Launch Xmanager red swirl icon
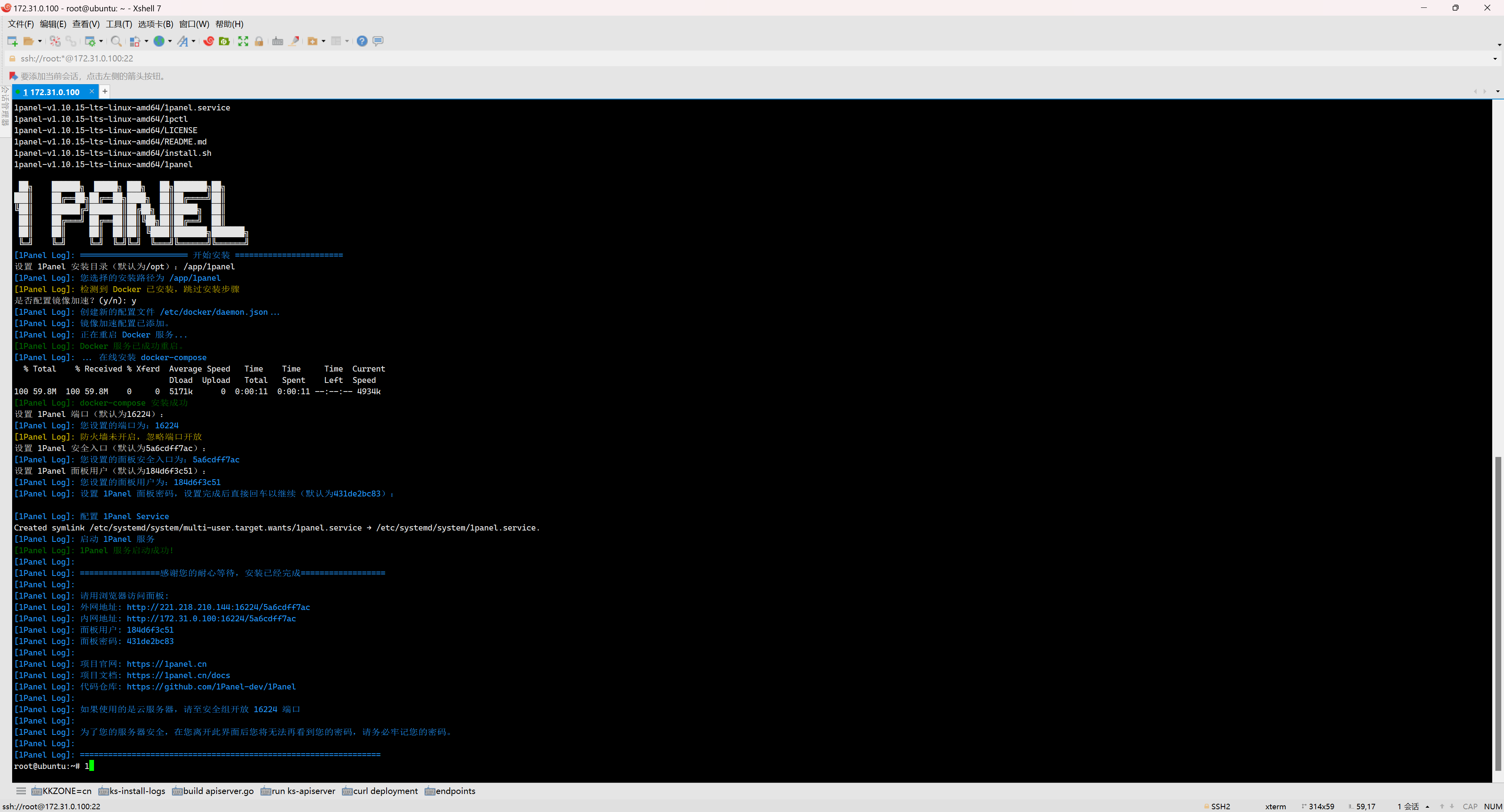Viewport: 1504px width, 812px height. 208,41
